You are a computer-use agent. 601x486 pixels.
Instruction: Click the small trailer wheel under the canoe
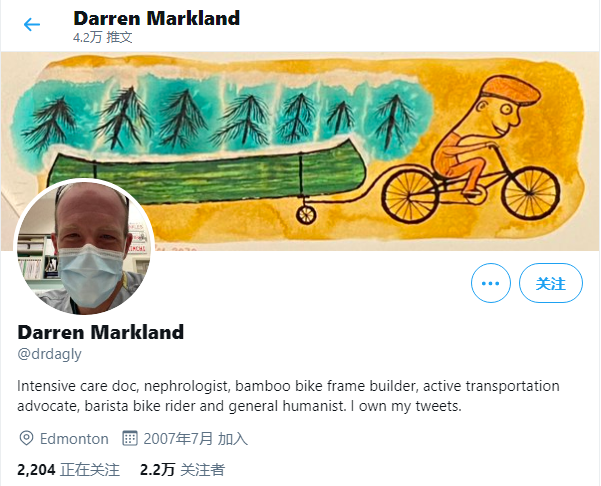[306, 215]
